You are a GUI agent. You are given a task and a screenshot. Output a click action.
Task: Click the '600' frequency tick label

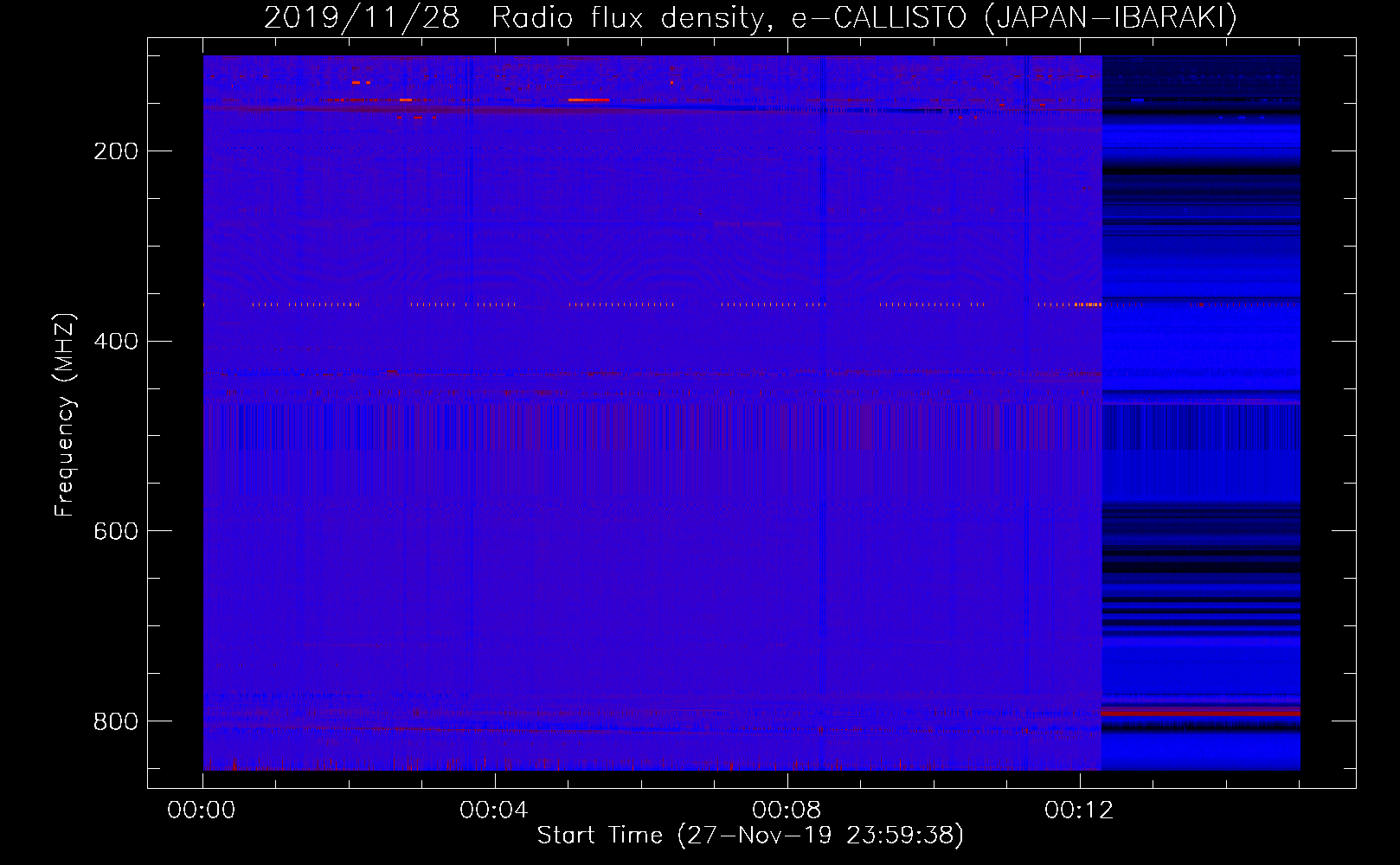(x=116, y=531)
